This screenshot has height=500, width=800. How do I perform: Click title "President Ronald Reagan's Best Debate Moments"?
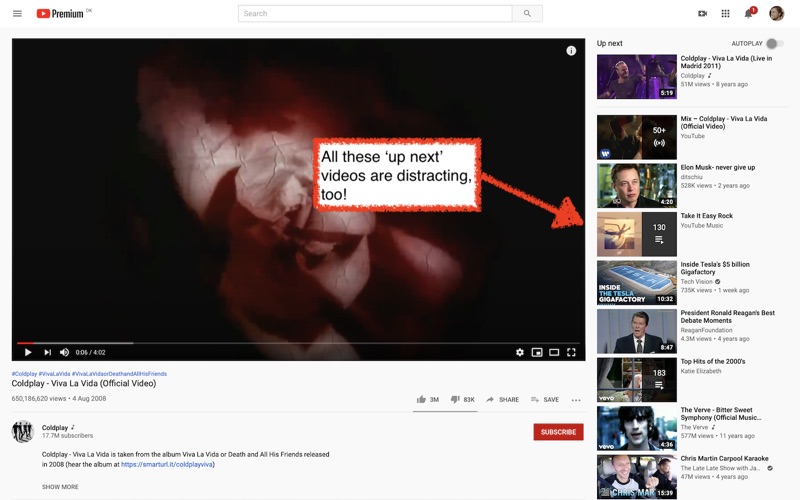[728, 317]
